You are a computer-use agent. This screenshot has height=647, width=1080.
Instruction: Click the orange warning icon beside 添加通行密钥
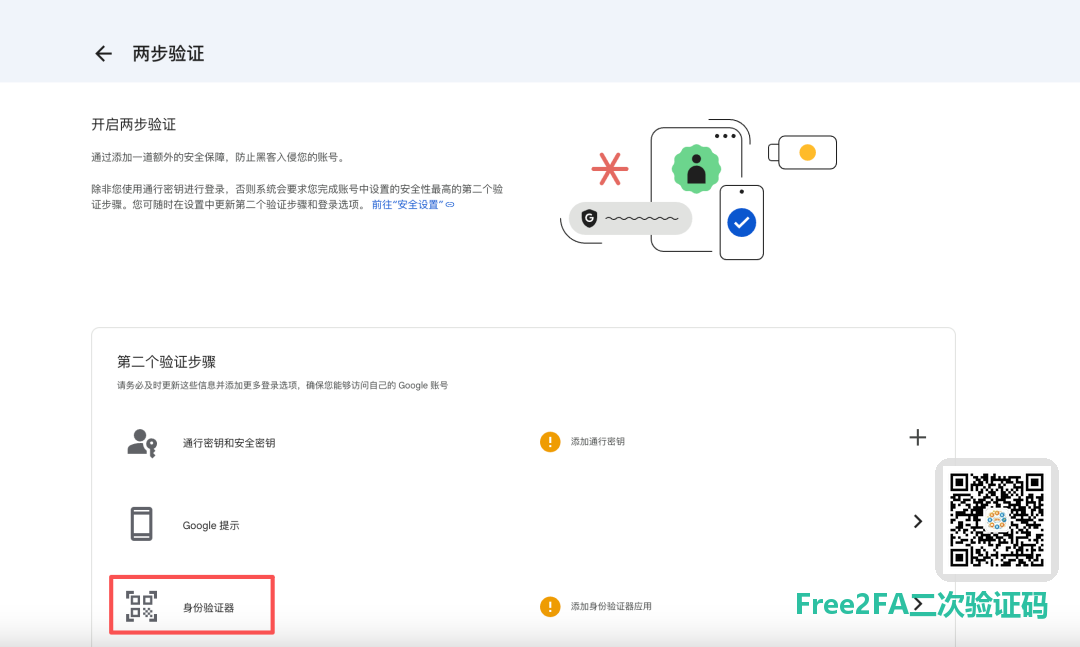coord(550,442)
